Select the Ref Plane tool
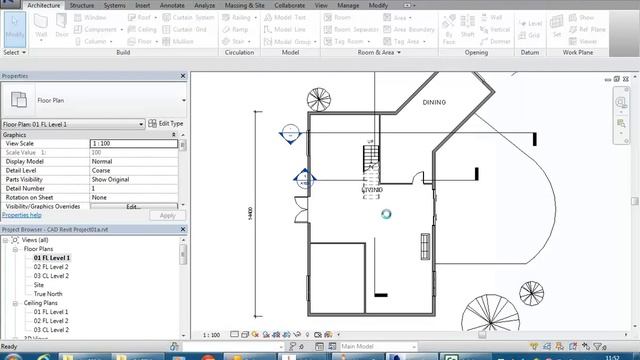 [x=587, y=29]
